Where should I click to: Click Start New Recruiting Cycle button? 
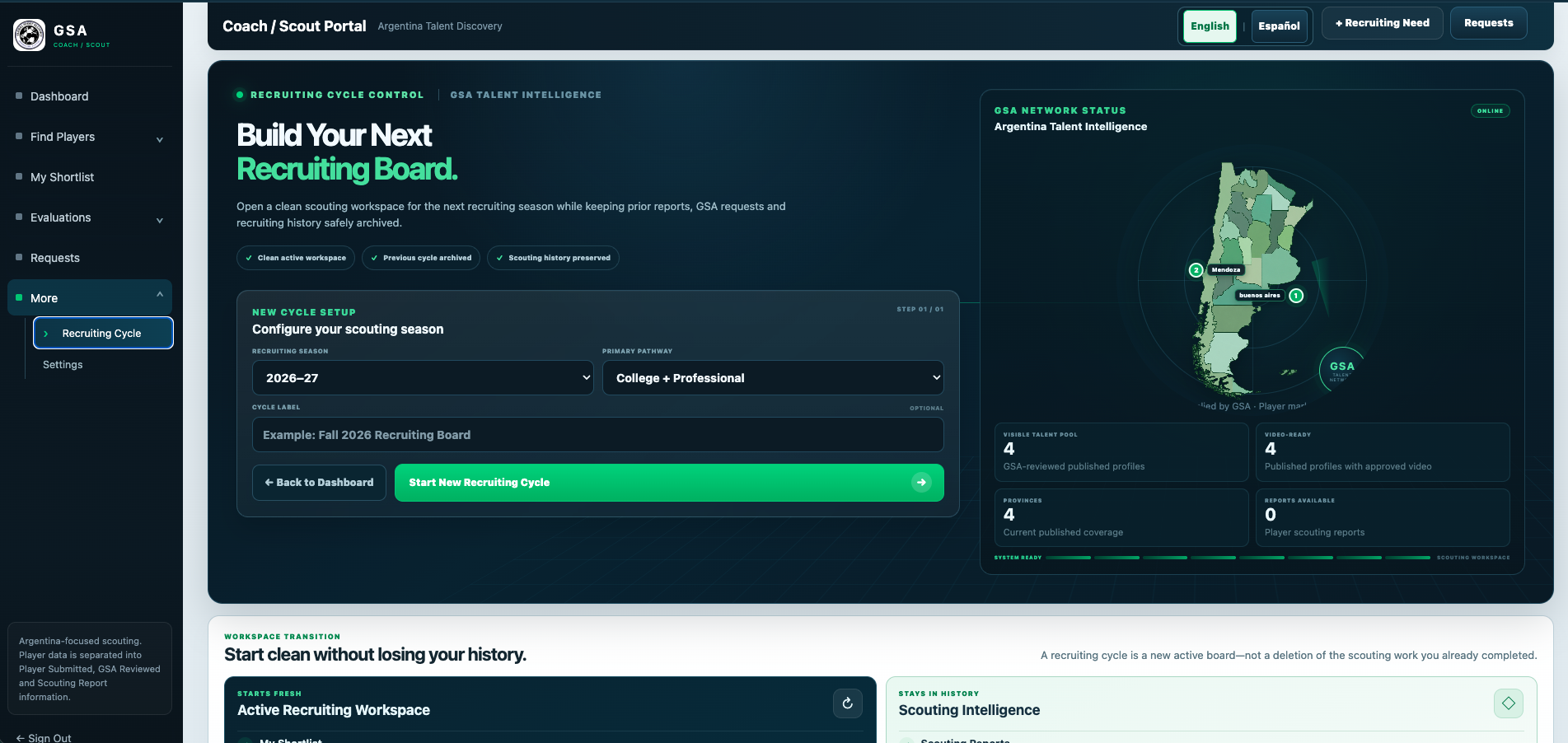pyautogui.click(x=669, y=483)
